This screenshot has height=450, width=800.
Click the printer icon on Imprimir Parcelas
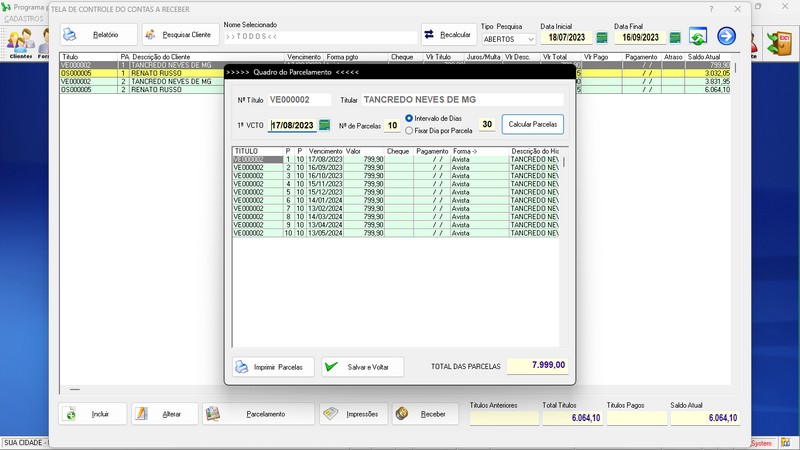coord(241,367)
